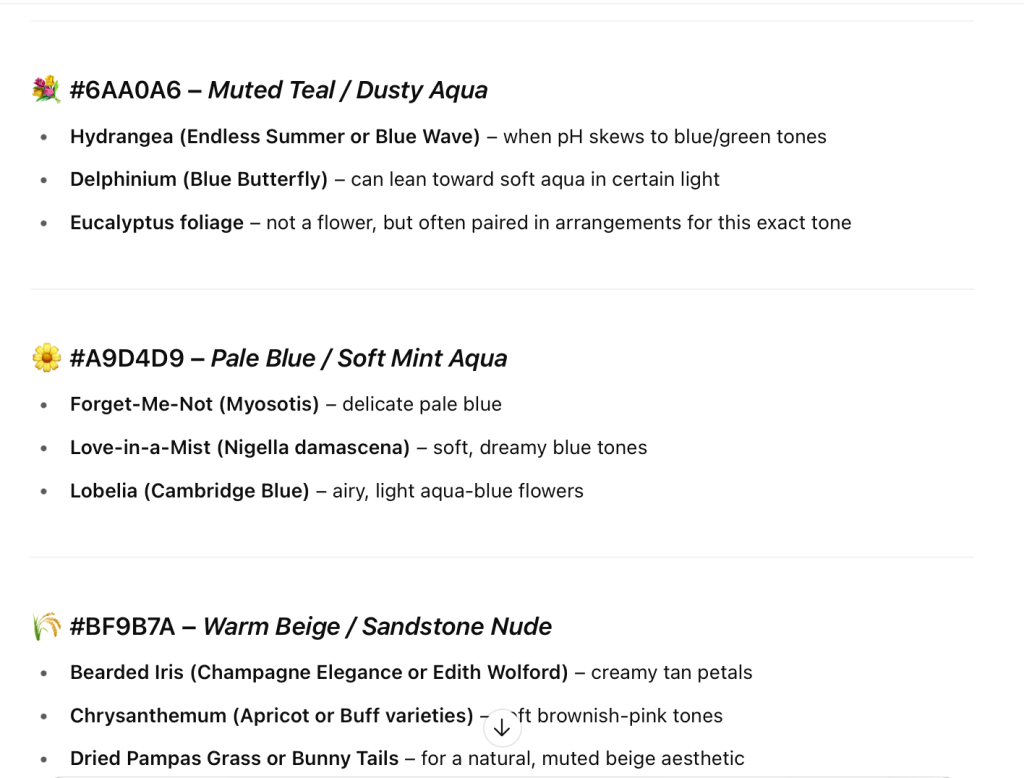Click the bold Eucalyptus foliage text
1024x778 pixels.
pos(157,223)
